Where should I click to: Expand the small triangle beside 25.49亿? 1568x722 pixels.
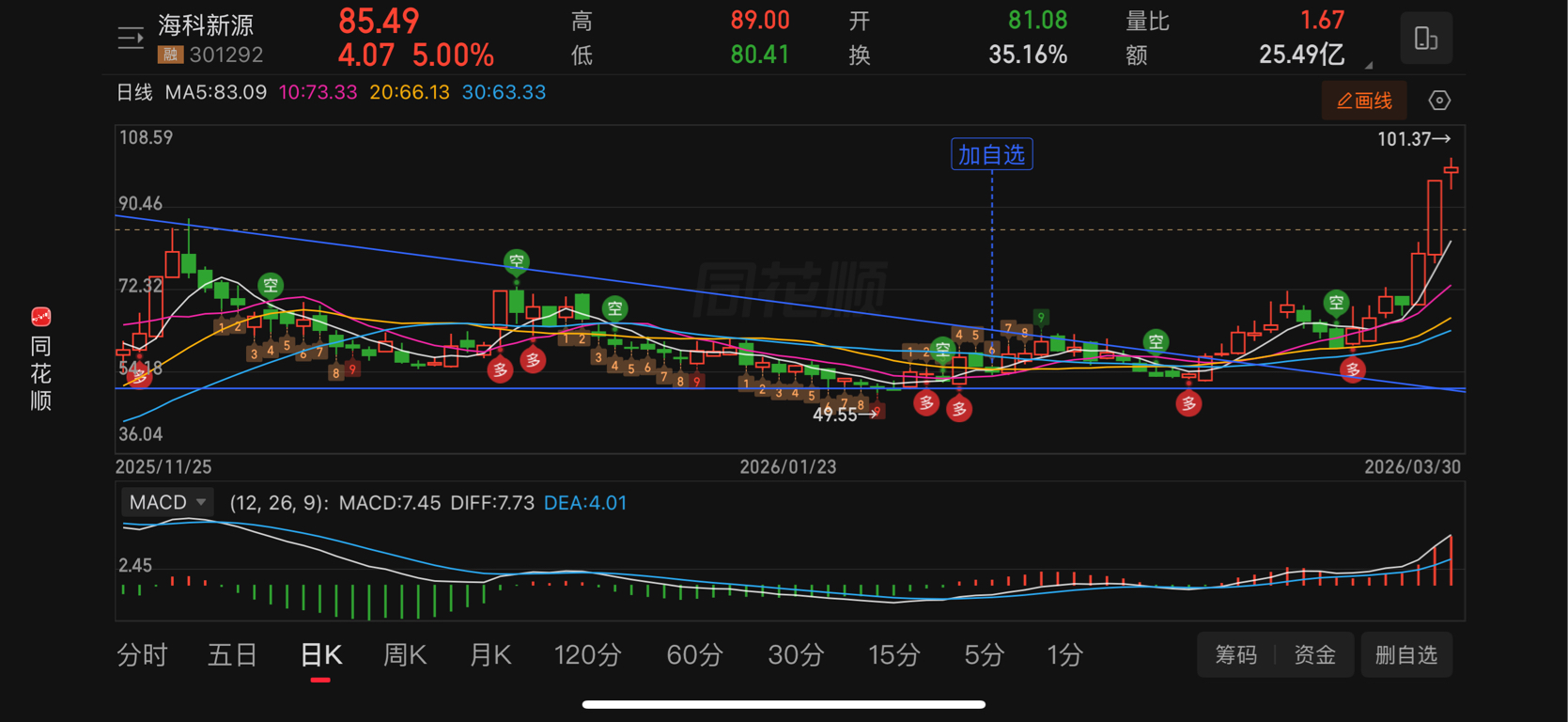pyautogui.click(x=1369, y=65)
